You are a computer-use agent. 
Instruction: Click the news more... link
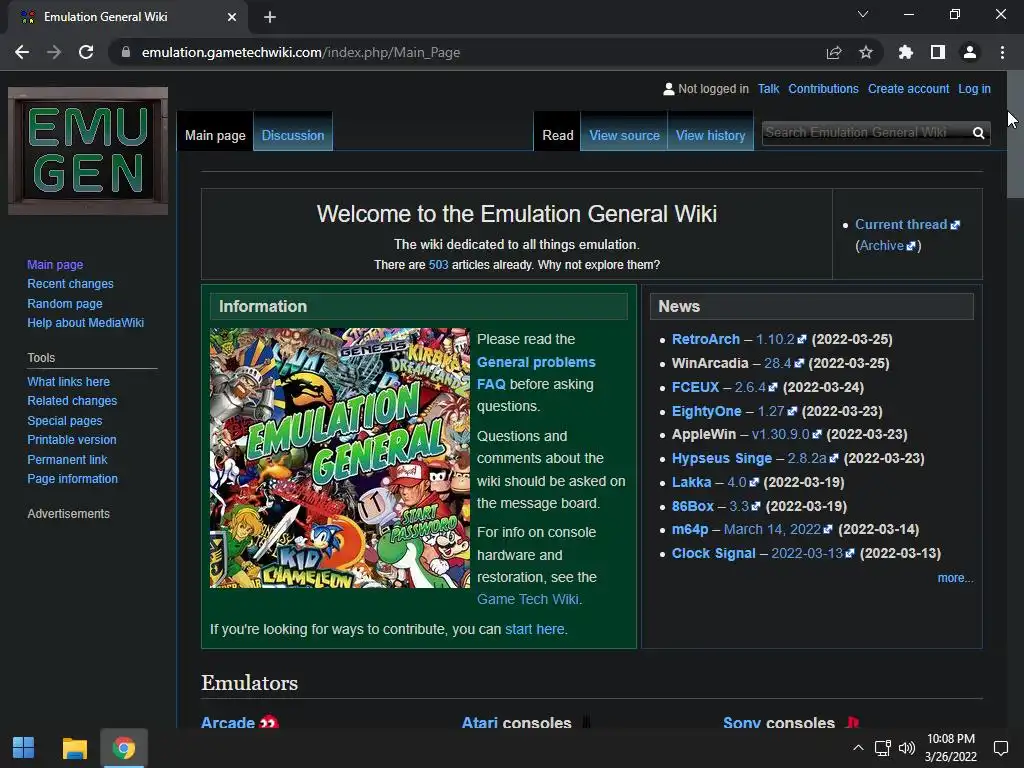point(955,578)
